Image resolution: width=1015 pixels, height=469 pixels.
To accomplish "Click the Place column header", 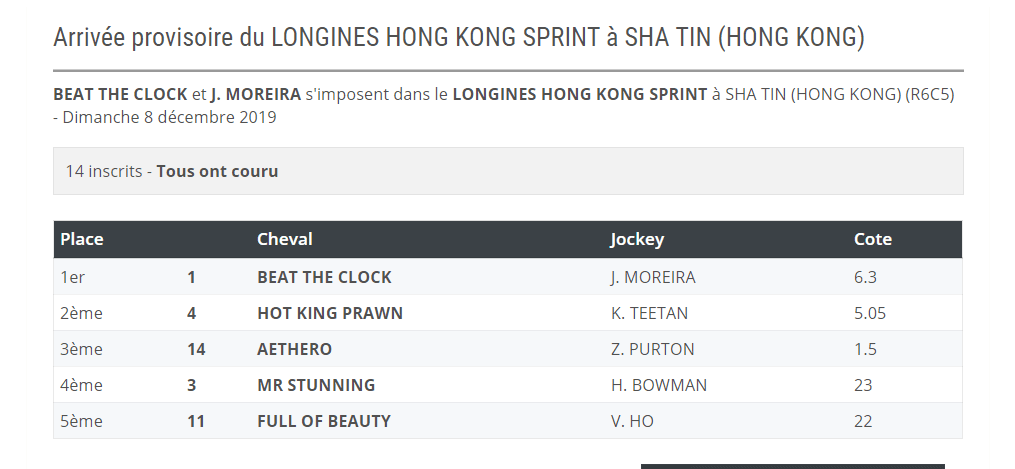I will [82, 239].
